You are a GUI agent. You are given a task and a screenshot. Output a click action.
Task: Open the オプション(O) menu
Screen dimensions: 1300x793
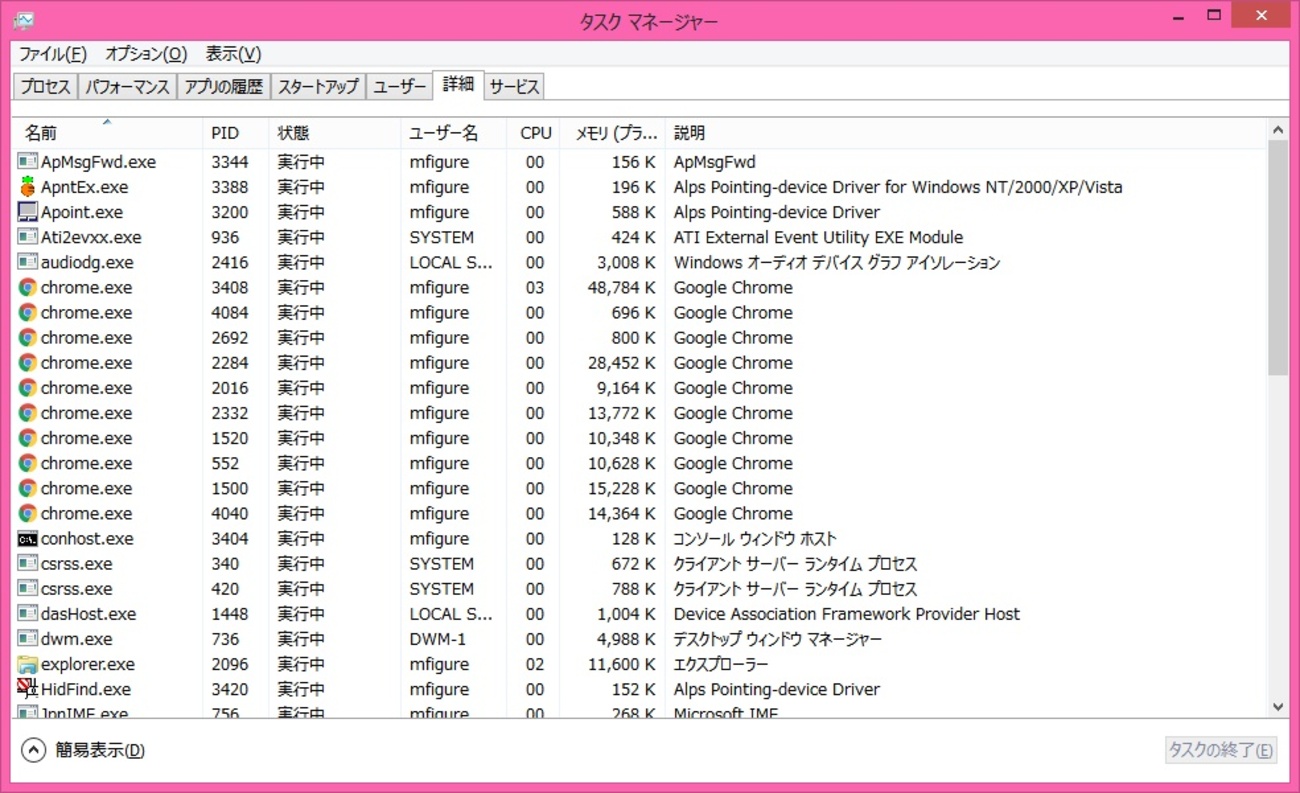(x=146, y=54)
